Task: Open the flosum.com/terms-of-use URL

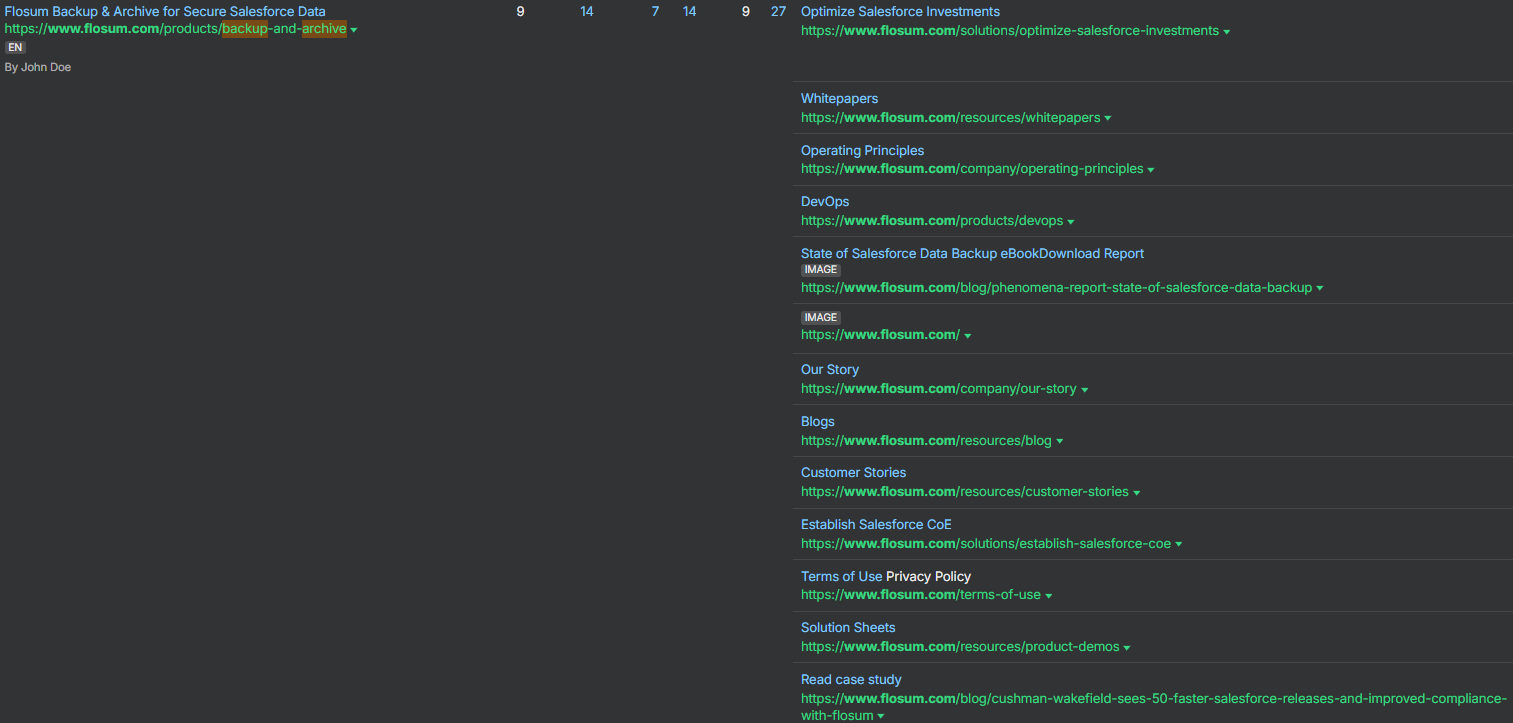Action: click(x=921, y=595)
